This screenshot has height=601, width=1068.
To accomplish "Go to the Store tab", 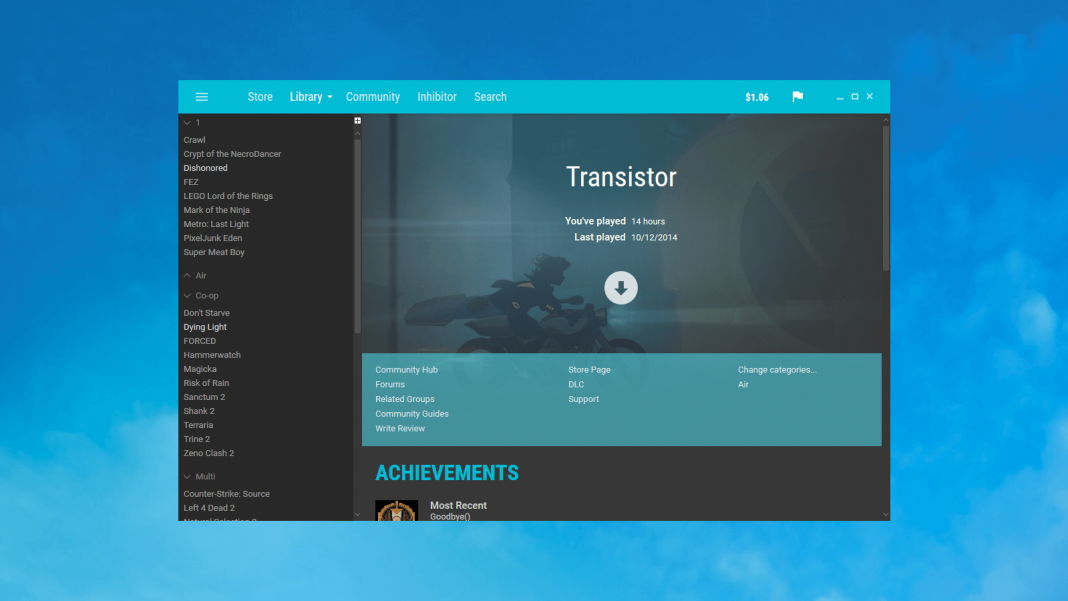I will (x=260, y=97).
